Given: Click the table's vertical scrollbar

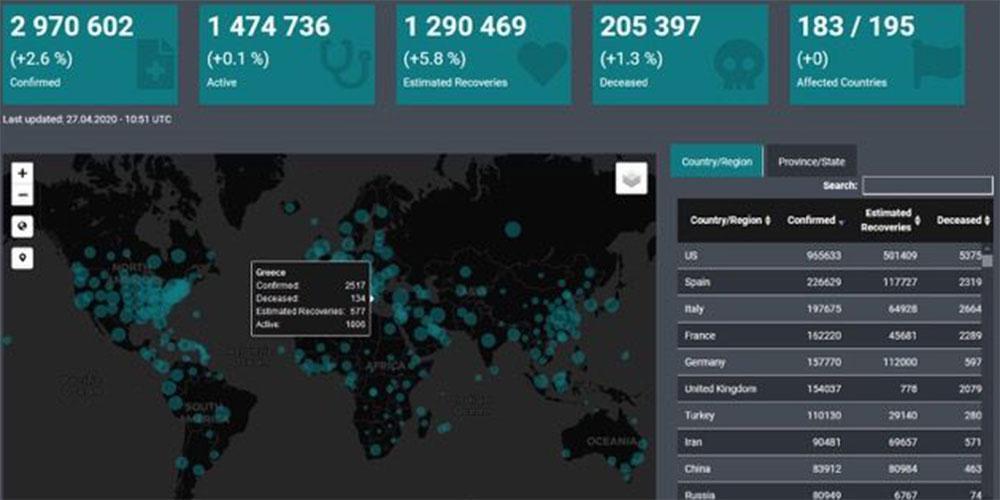Looking at the screenshot, I should tap(988, 262).
